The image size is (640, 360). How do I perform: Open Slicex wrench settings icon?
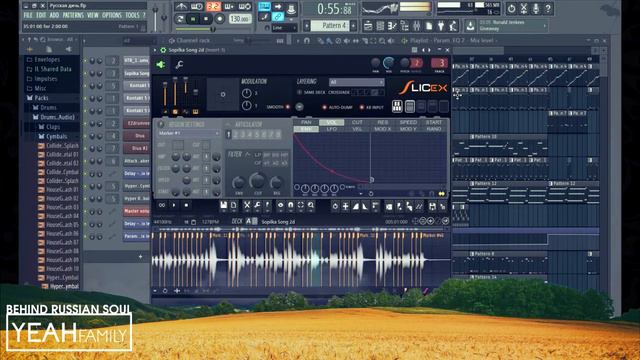(179, 64)
